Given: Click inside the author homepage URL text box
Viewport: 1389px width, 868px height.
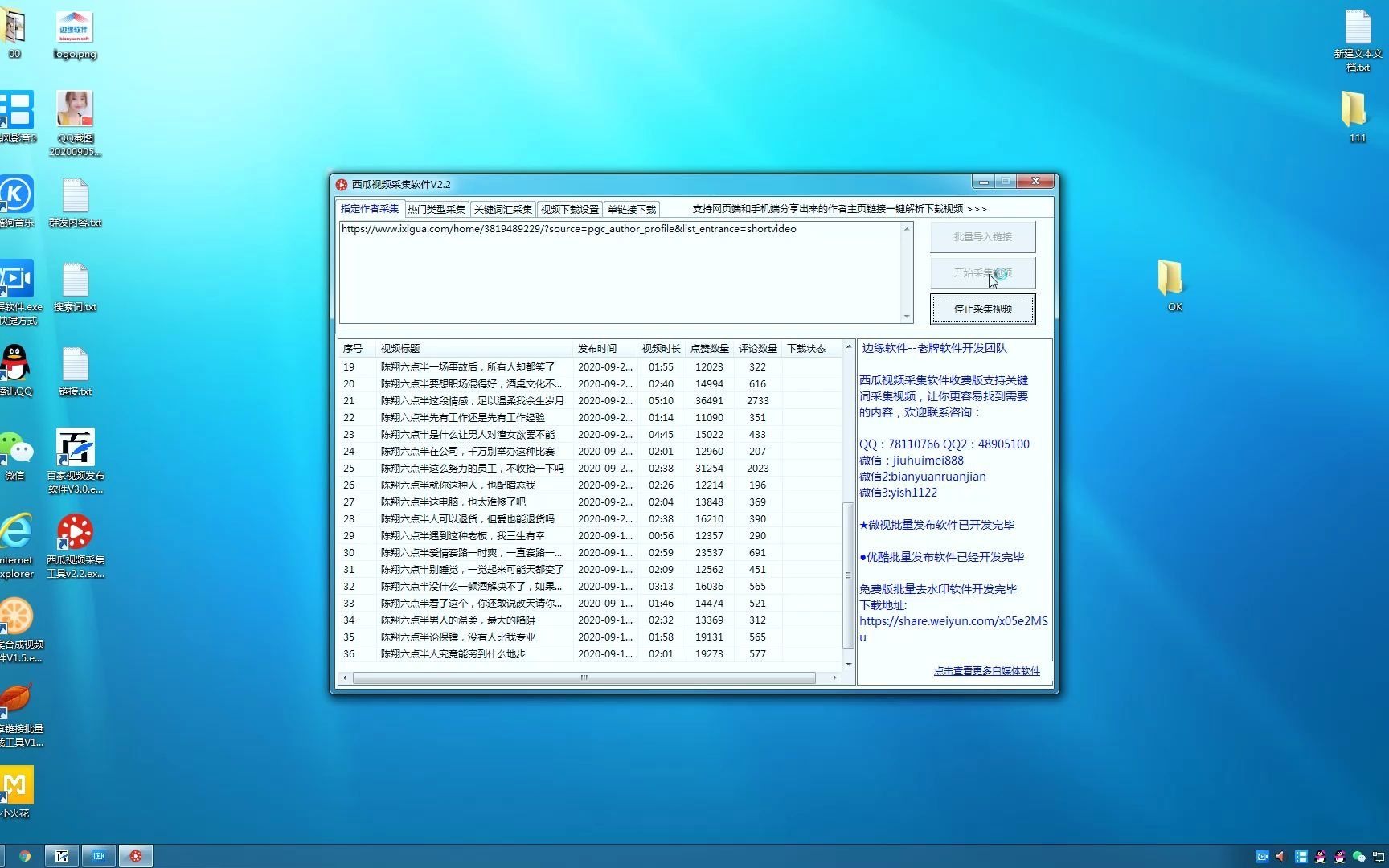Looking at the screenshot, I should coord(621,272).
